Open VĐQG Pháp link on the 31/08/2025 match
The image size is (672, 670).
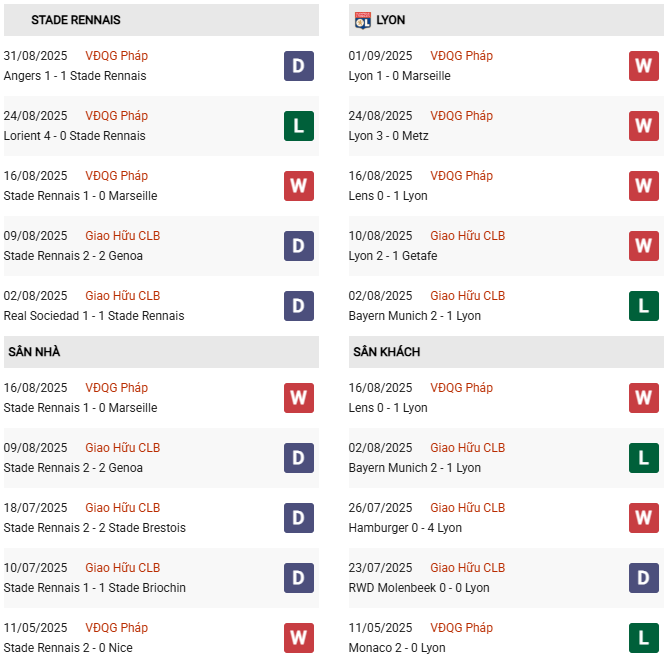(x=116, y=56)
